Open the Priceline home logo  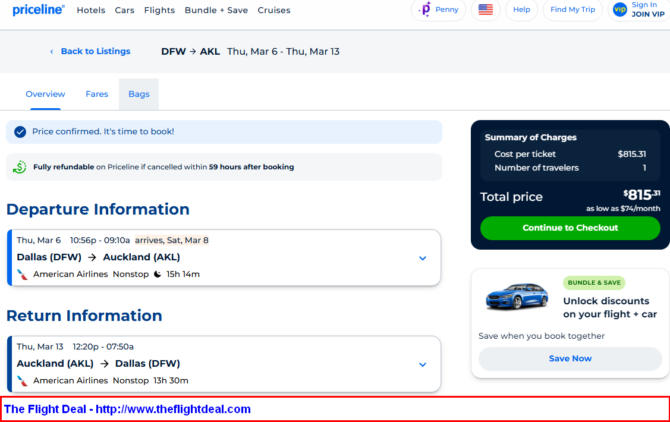pyautogui.click(x=38, y=10)
